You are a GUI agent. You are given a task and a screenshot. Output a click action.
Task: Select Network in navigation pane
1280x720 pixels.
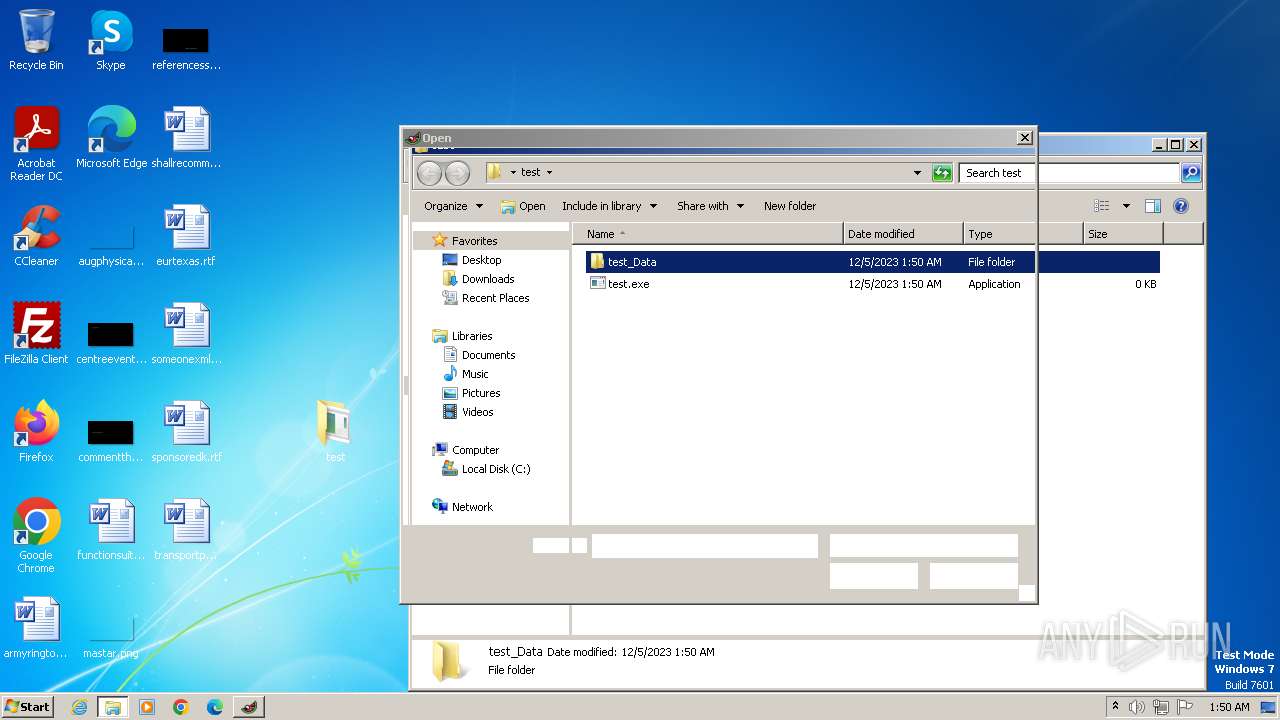(472, 507)
